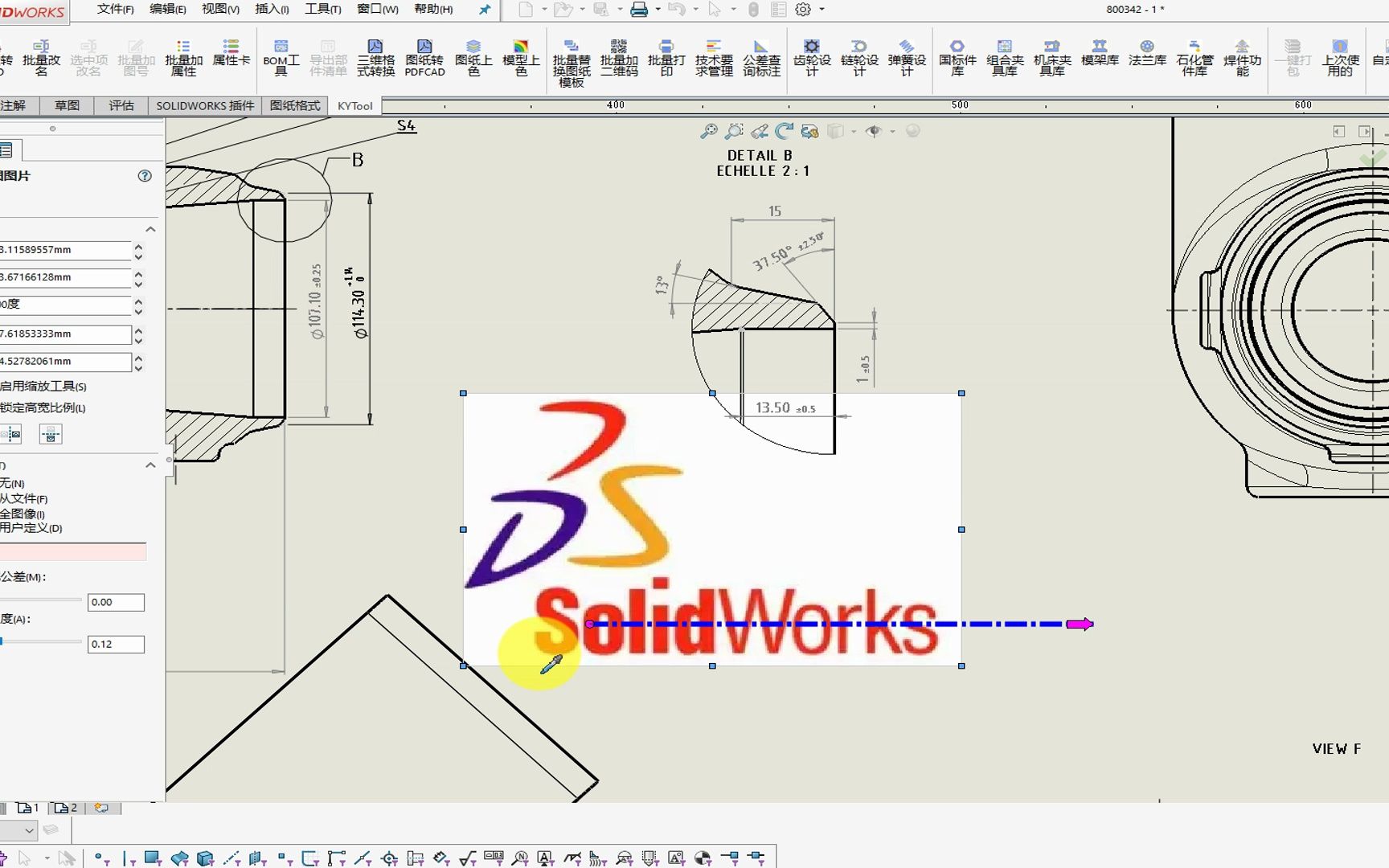Open the modular fixture library
This screenshot has height=868, width=1389.
[x=1005, y=57]
